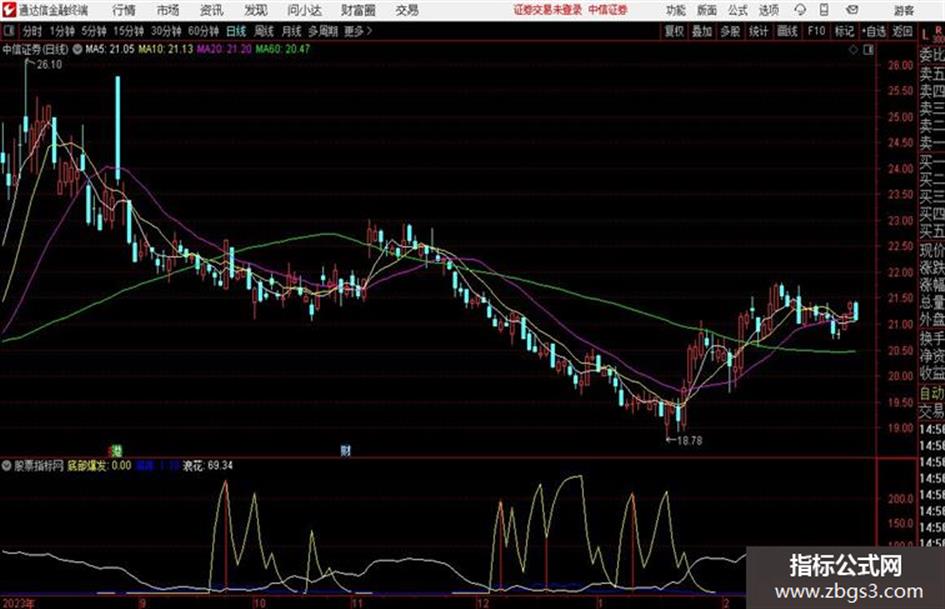The image size is (945, 609).
Task: Click the 统计 statistics toolbar button
Action: tap(759, 31)
